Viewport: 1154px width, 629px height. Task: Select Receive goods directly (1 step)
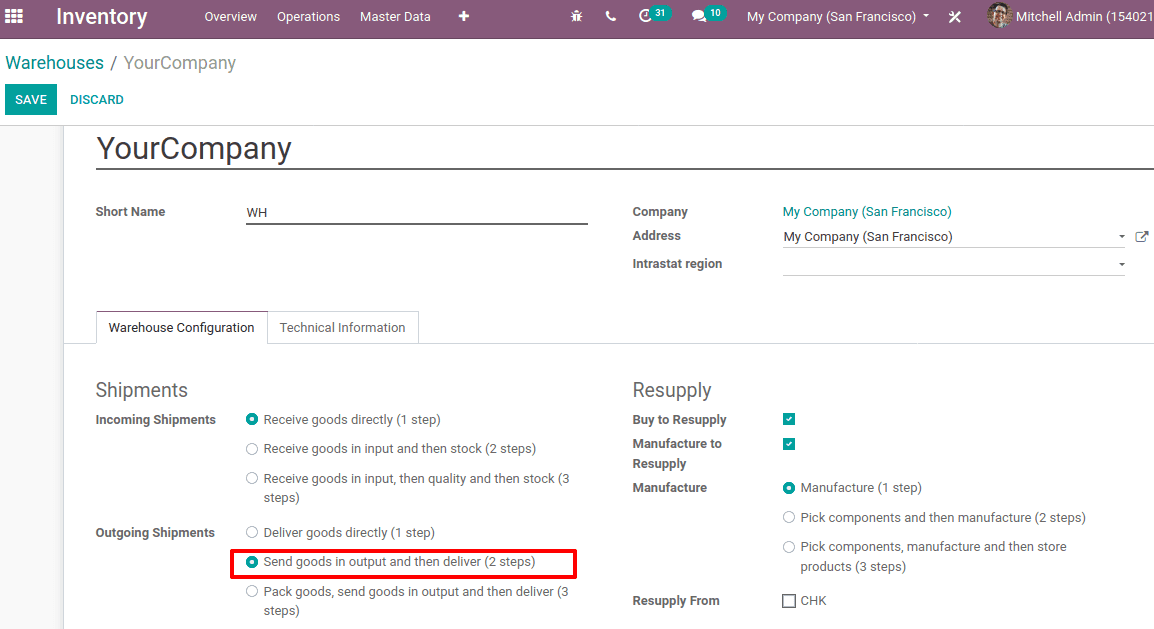tap(252, 419)
